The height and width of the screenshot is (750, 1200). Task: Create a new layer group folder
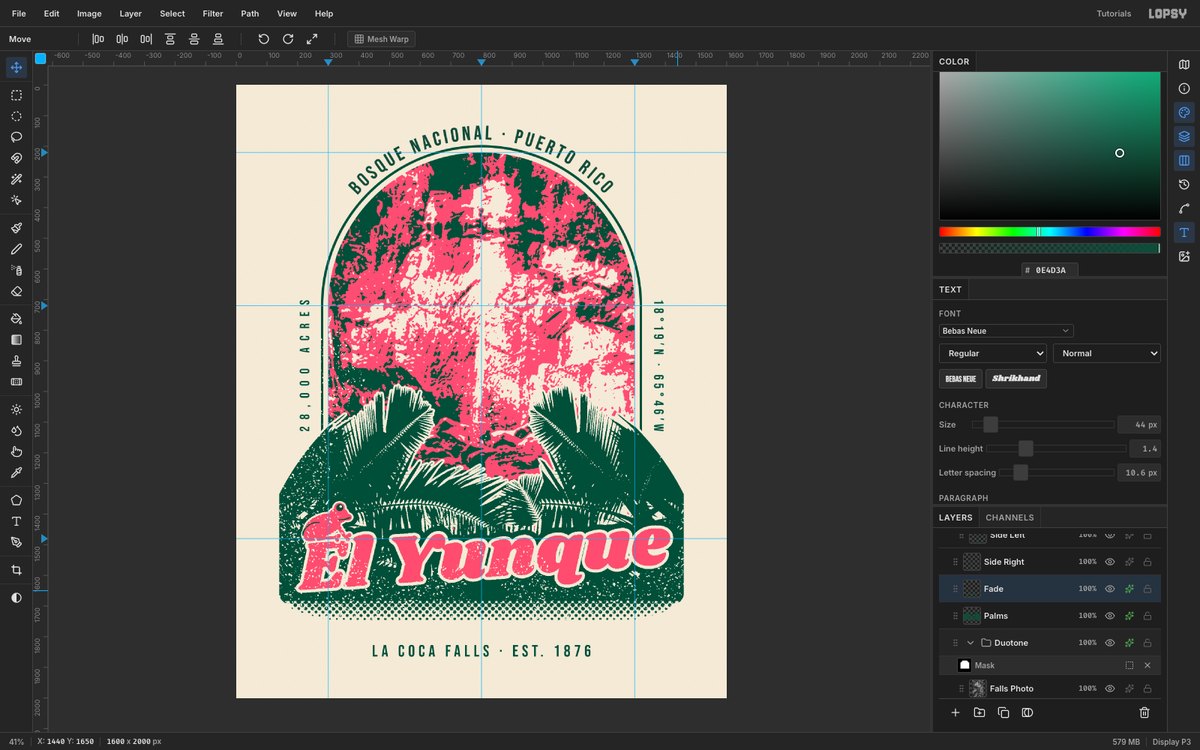[979, 713]
